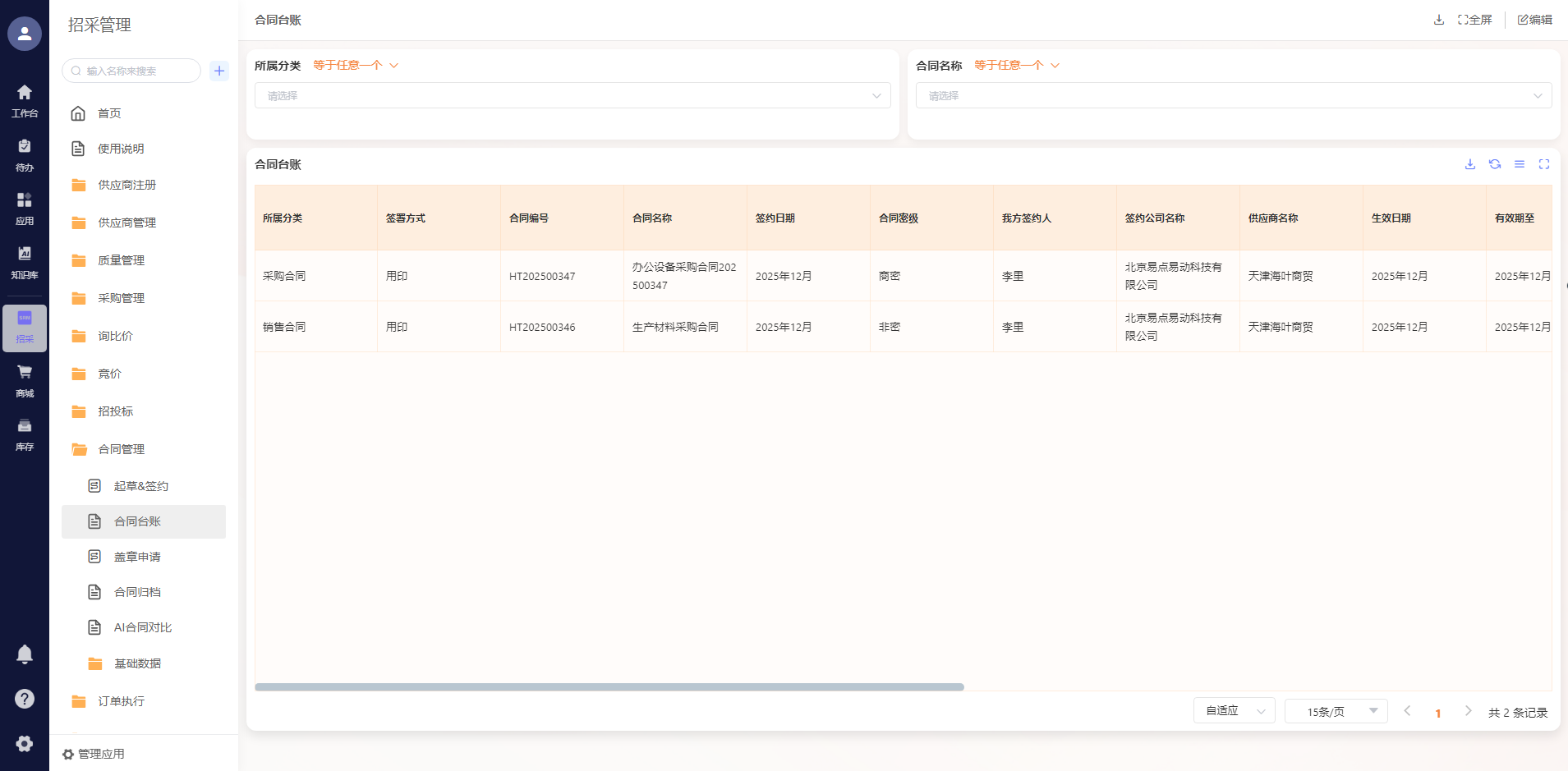Viewport: 1568px width, 771px height.
Task: Open the 合同归档 menu item
Action: coord(137,592)
